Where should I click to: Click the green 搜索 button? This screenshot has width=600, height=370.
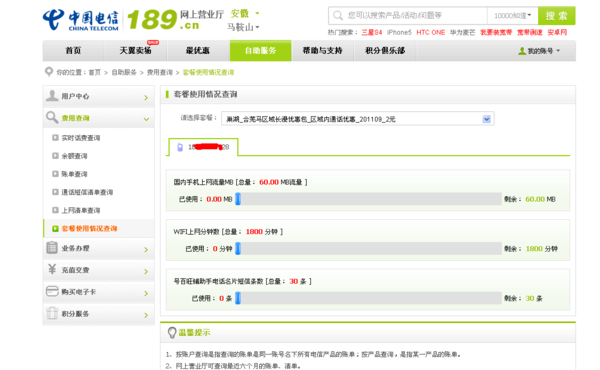pos(556,16)
